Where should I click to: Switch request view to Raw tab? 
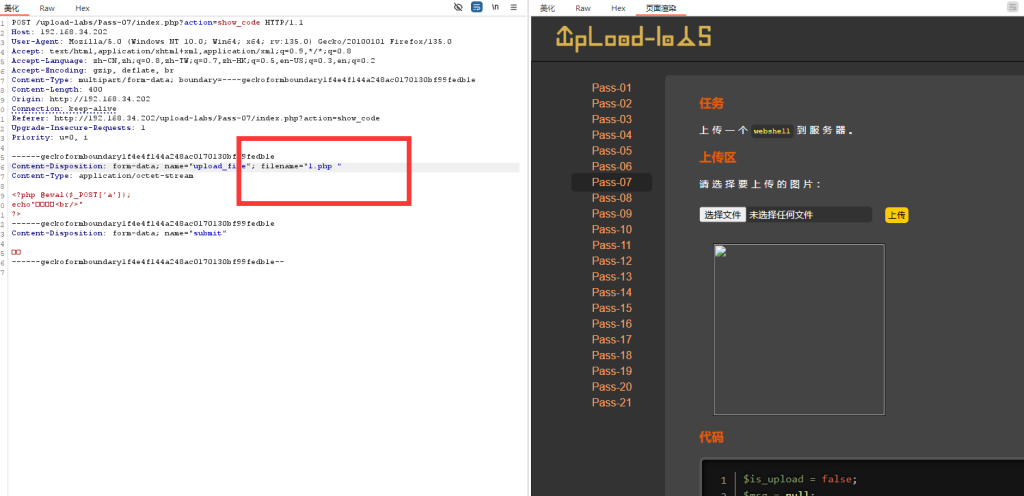pos(47,8)
